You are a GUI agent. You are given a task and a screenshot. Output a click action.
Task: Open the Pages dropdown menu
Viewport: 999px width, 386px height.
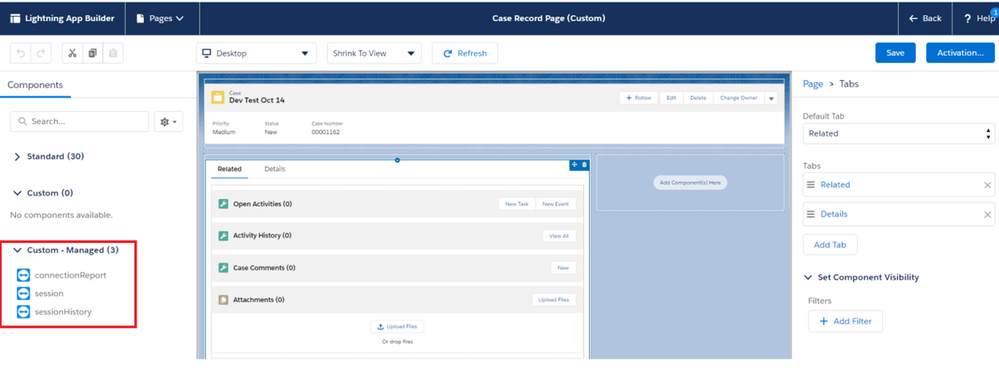pyautogui.click(x=161, y=18)
